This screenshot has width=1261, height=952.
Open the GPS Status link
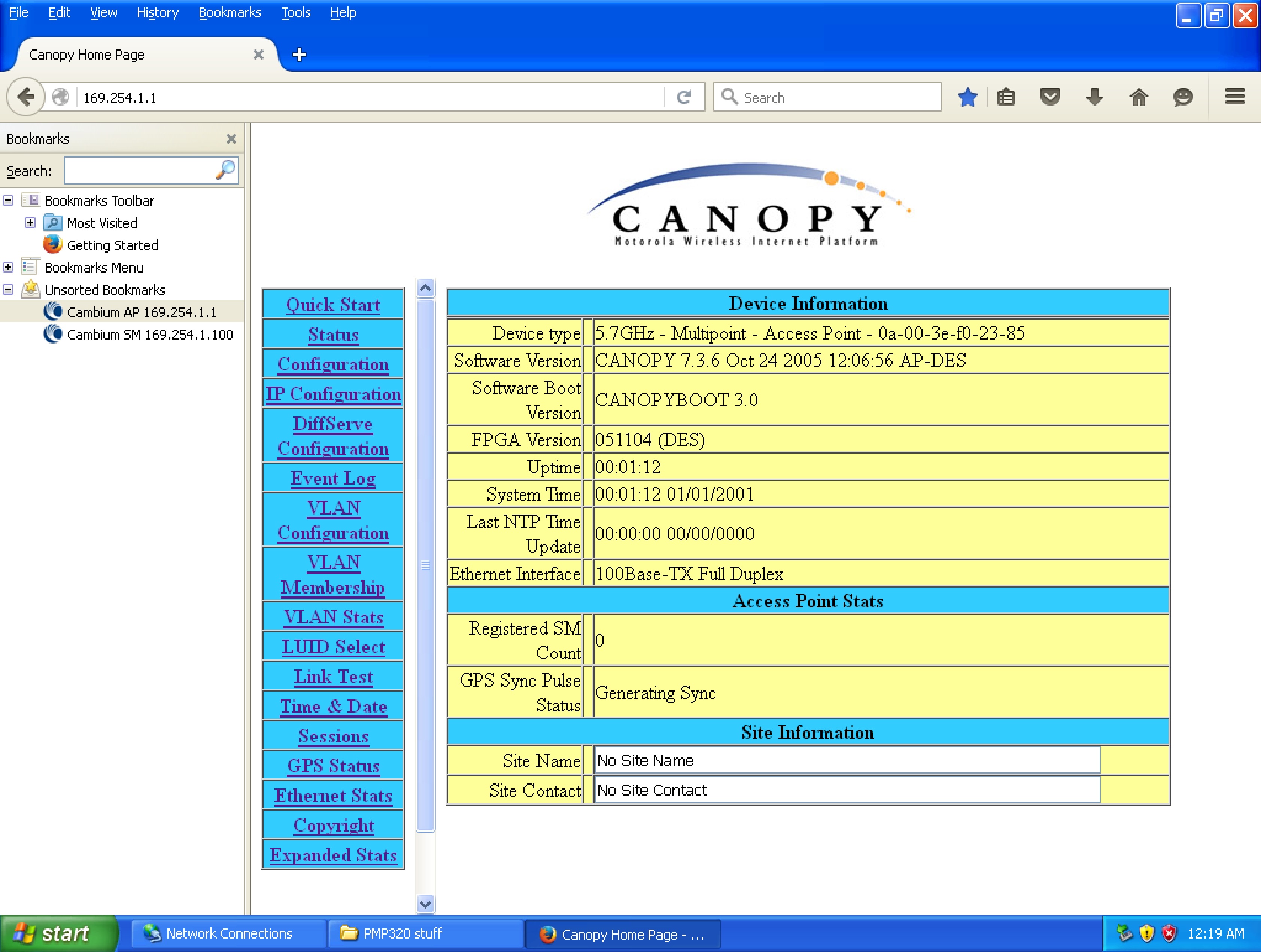tap(334, 766)
